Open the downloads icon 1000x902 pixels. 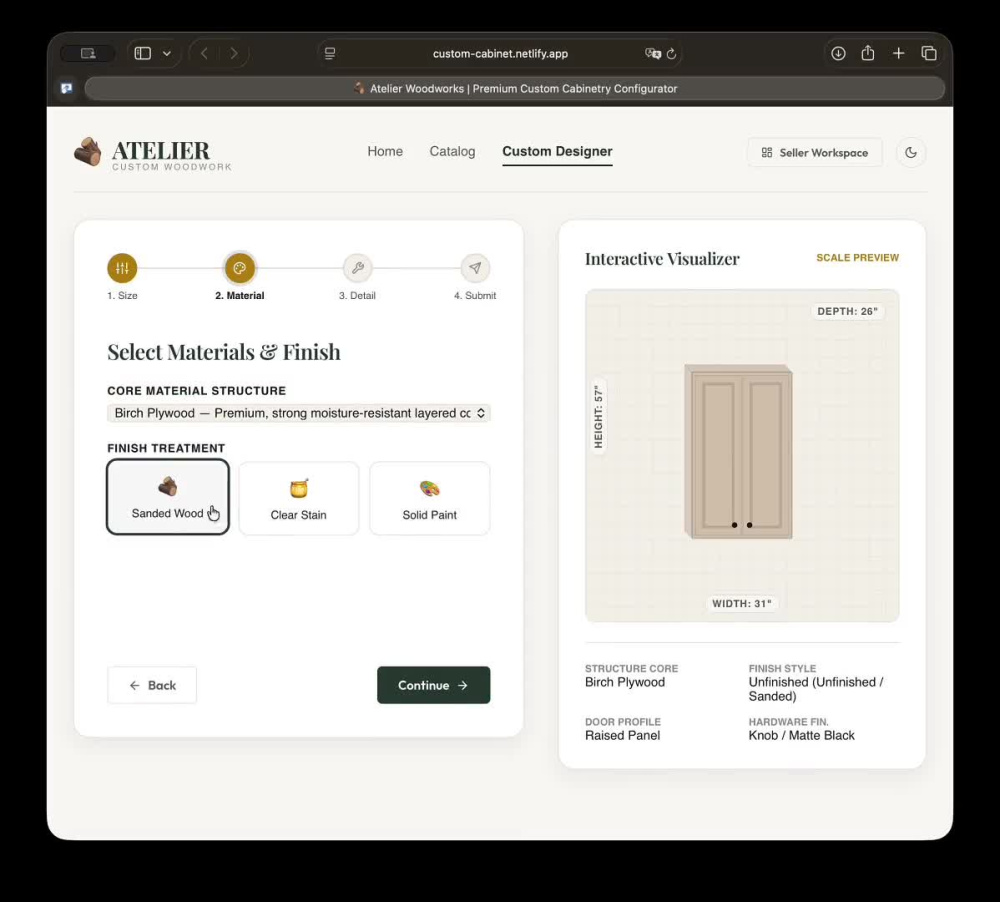tap(838, 54)
